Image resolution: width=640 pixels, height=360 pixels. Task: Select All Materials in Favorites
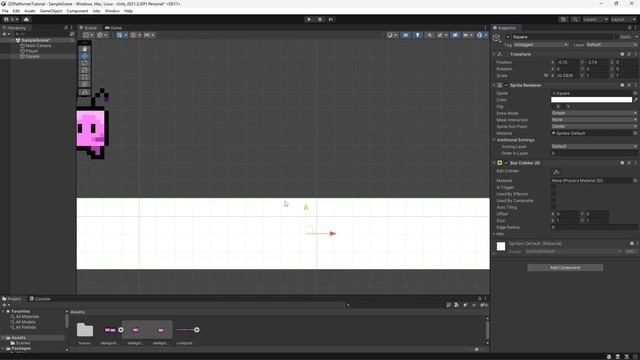tap(27, 317)
